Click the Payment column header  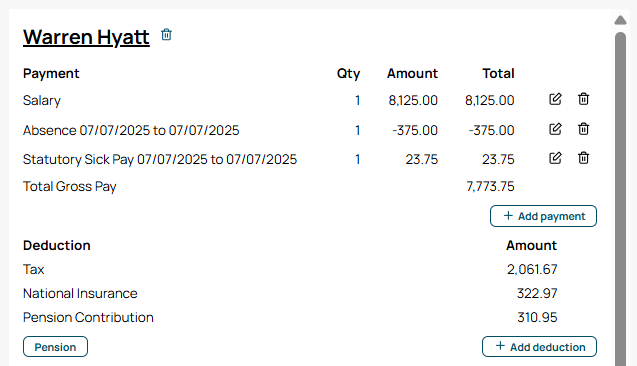click(x=51, y=74)
